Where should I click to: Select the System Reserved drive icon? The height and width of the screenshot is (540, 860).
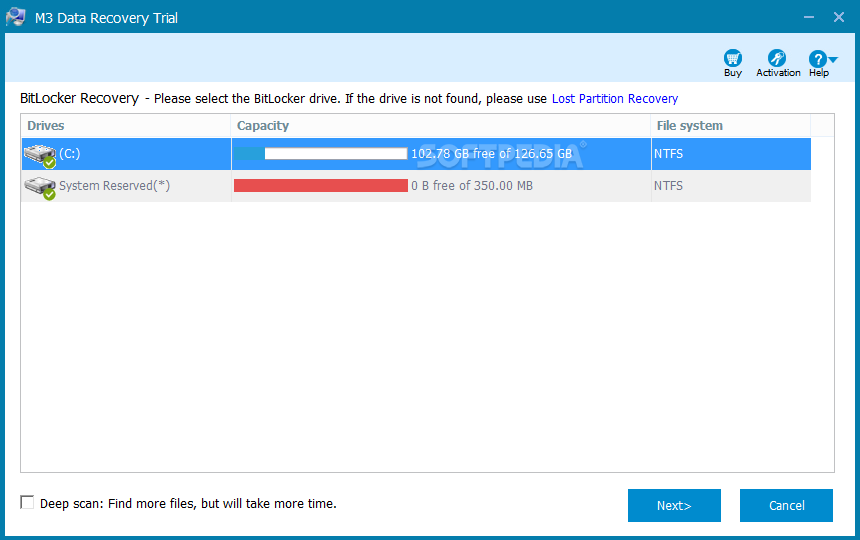pyautogui.click(x=40, y=188)
